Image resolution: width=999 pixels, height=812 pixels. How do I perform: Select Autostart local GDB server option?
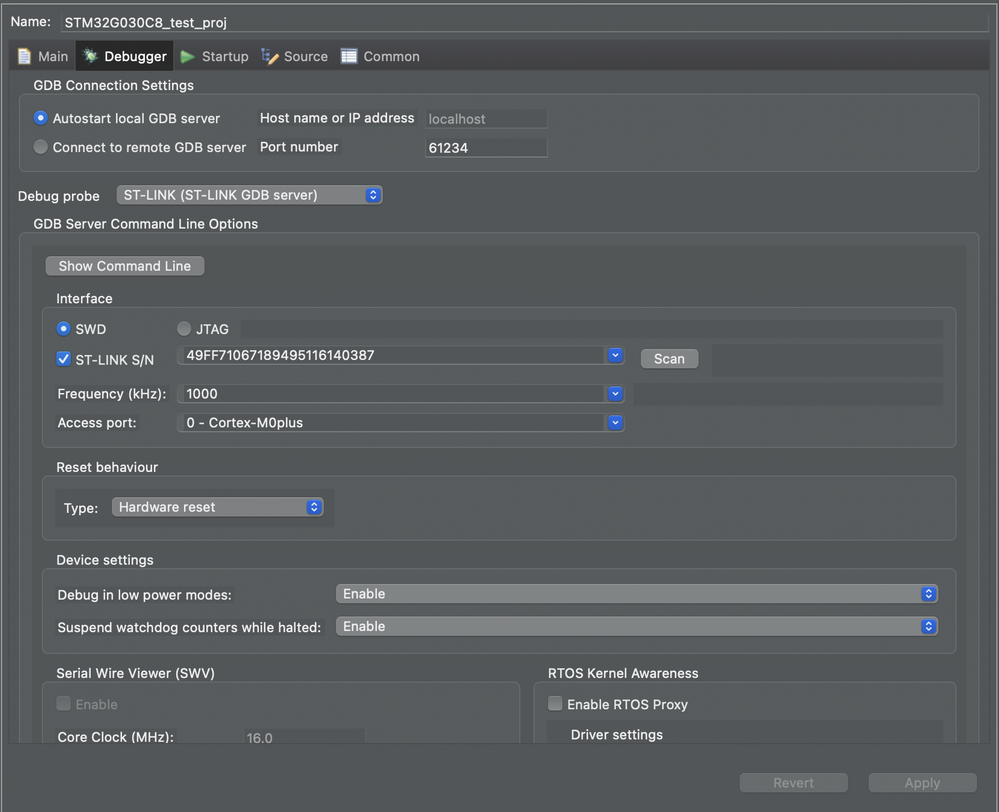point(41,118)
